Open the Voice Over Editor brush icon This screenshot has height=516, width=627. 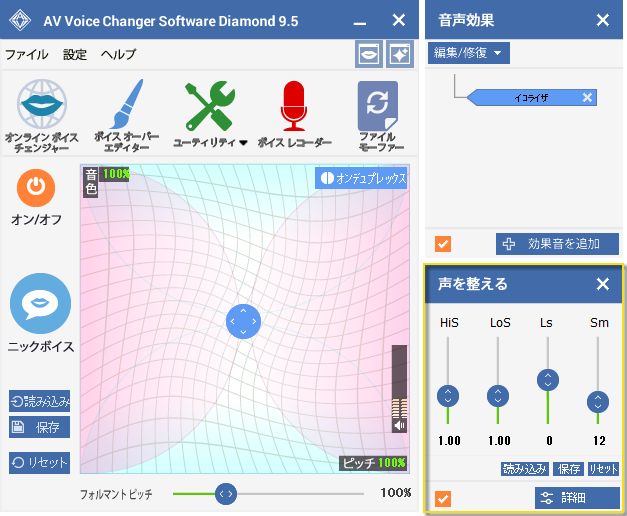126,104
